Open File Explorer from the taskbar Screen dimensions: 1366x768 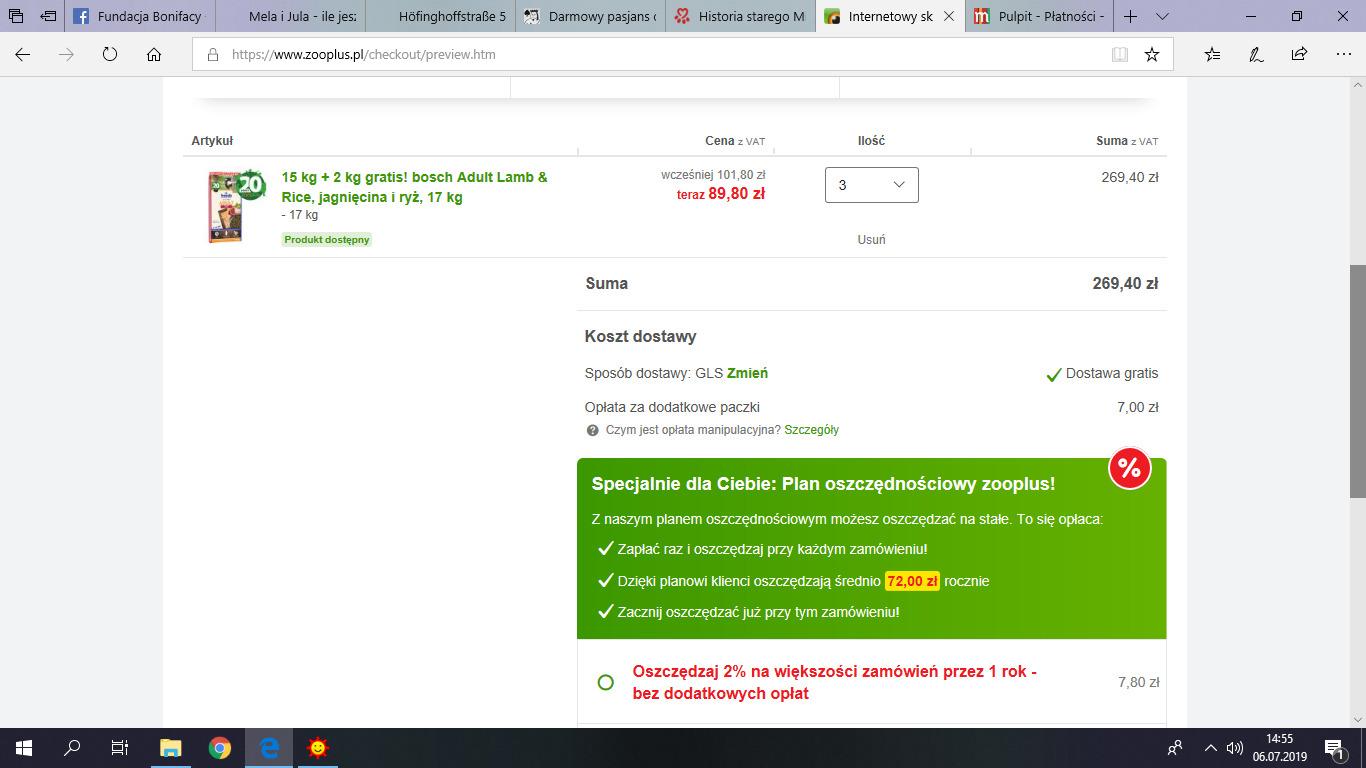171,748
